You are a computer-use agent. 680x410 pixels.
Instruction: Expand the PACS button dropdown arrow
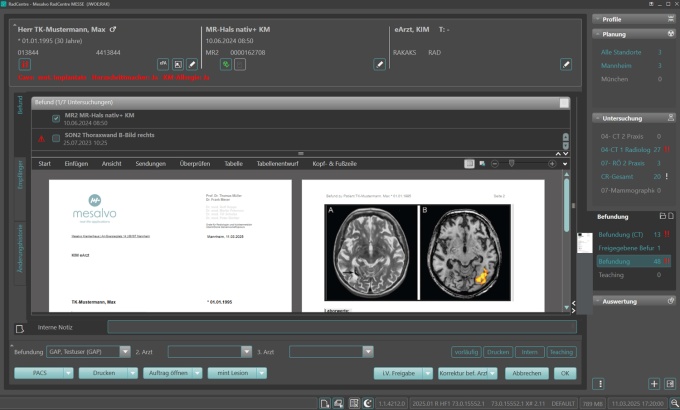pyautogui.click(x=69, y=373)
